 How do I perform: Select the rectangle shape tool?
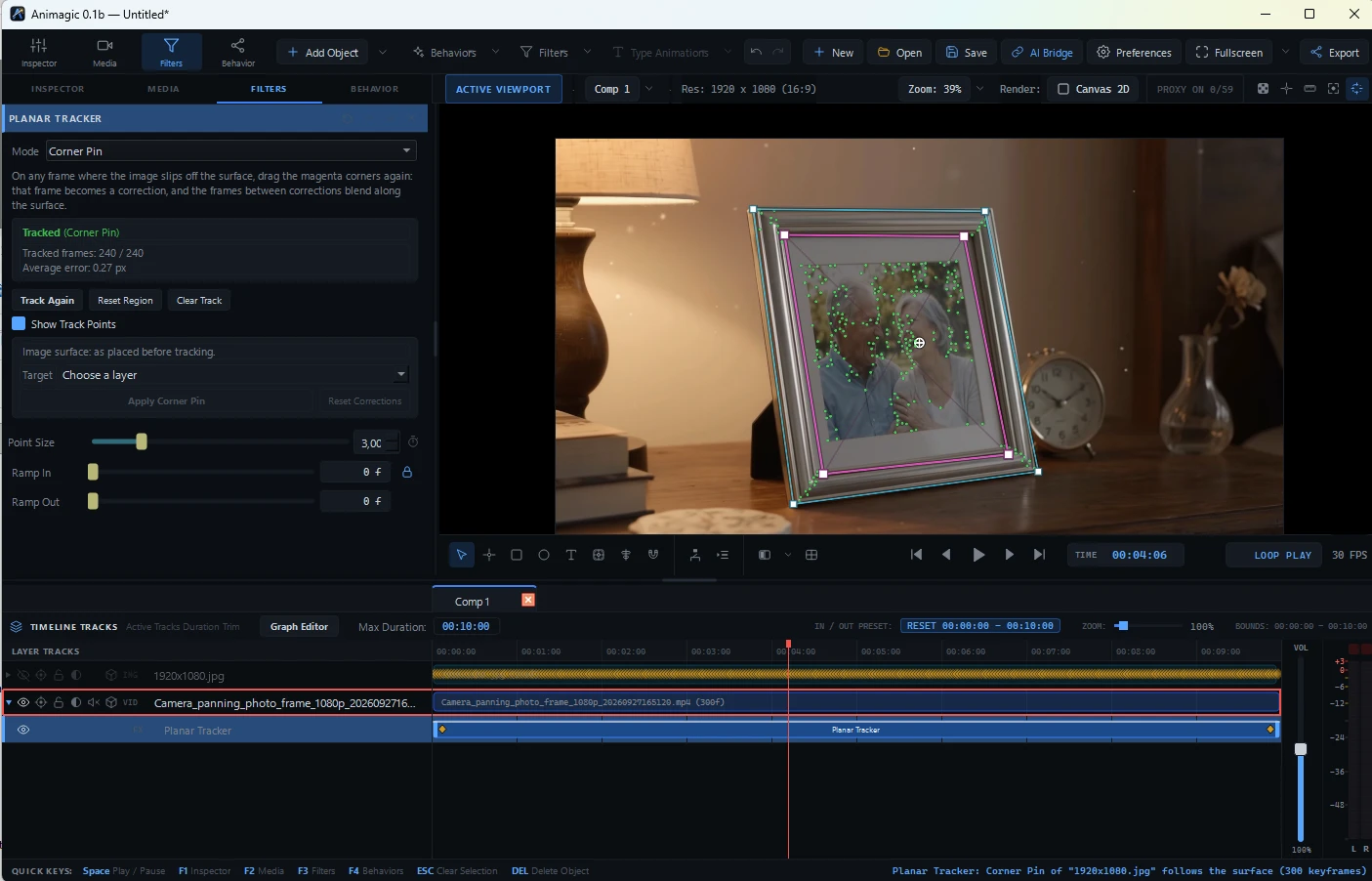pyautogui.click(x=517, y=555)
